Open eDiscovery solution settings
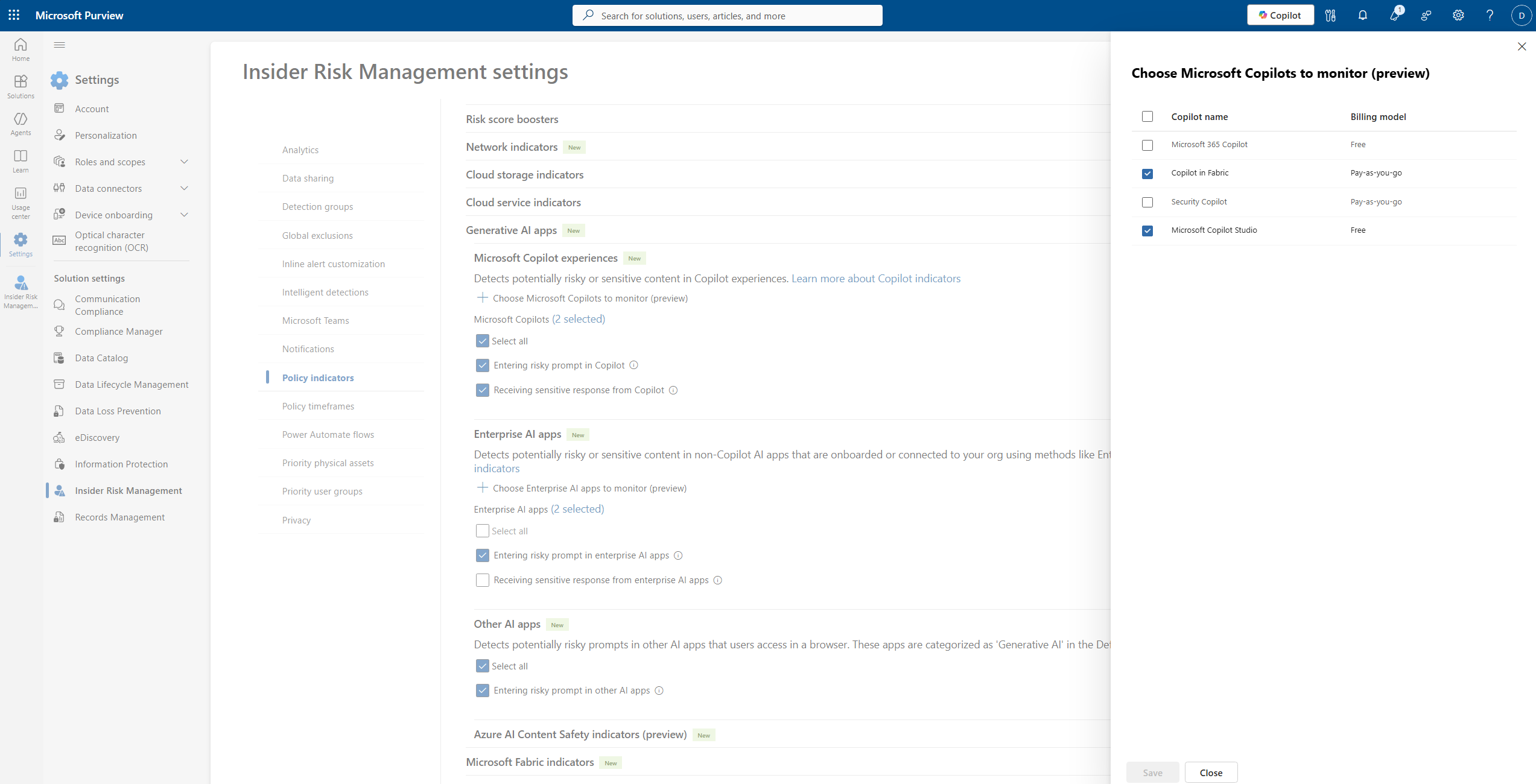 tap(97, 437)
